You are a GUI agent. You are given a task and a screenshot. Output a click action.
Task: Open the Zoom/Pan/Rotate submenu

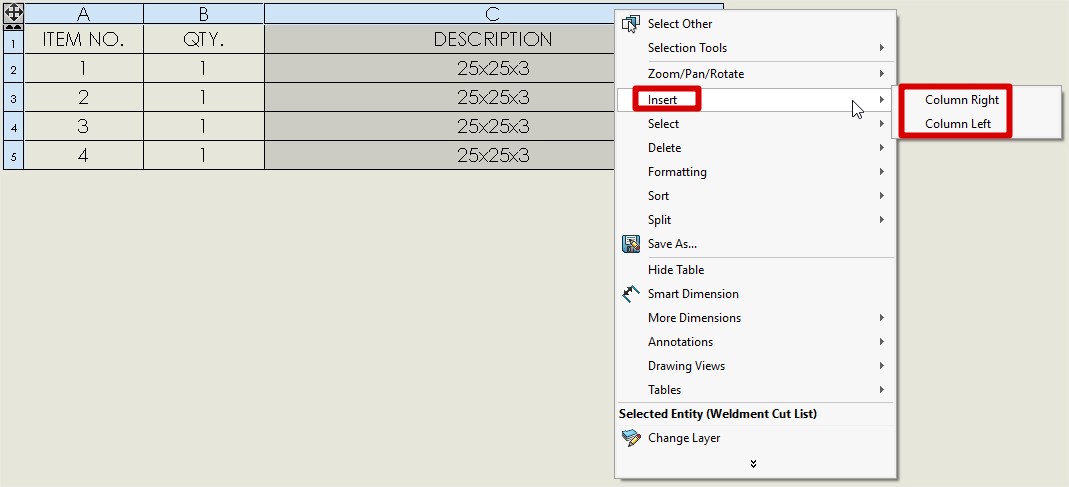(695, 74)
